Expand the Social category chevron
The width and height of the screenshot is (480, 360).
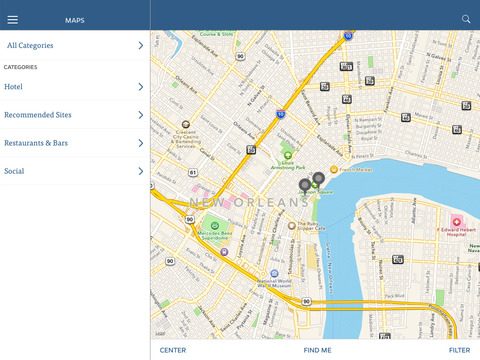[x=141, y=171]
